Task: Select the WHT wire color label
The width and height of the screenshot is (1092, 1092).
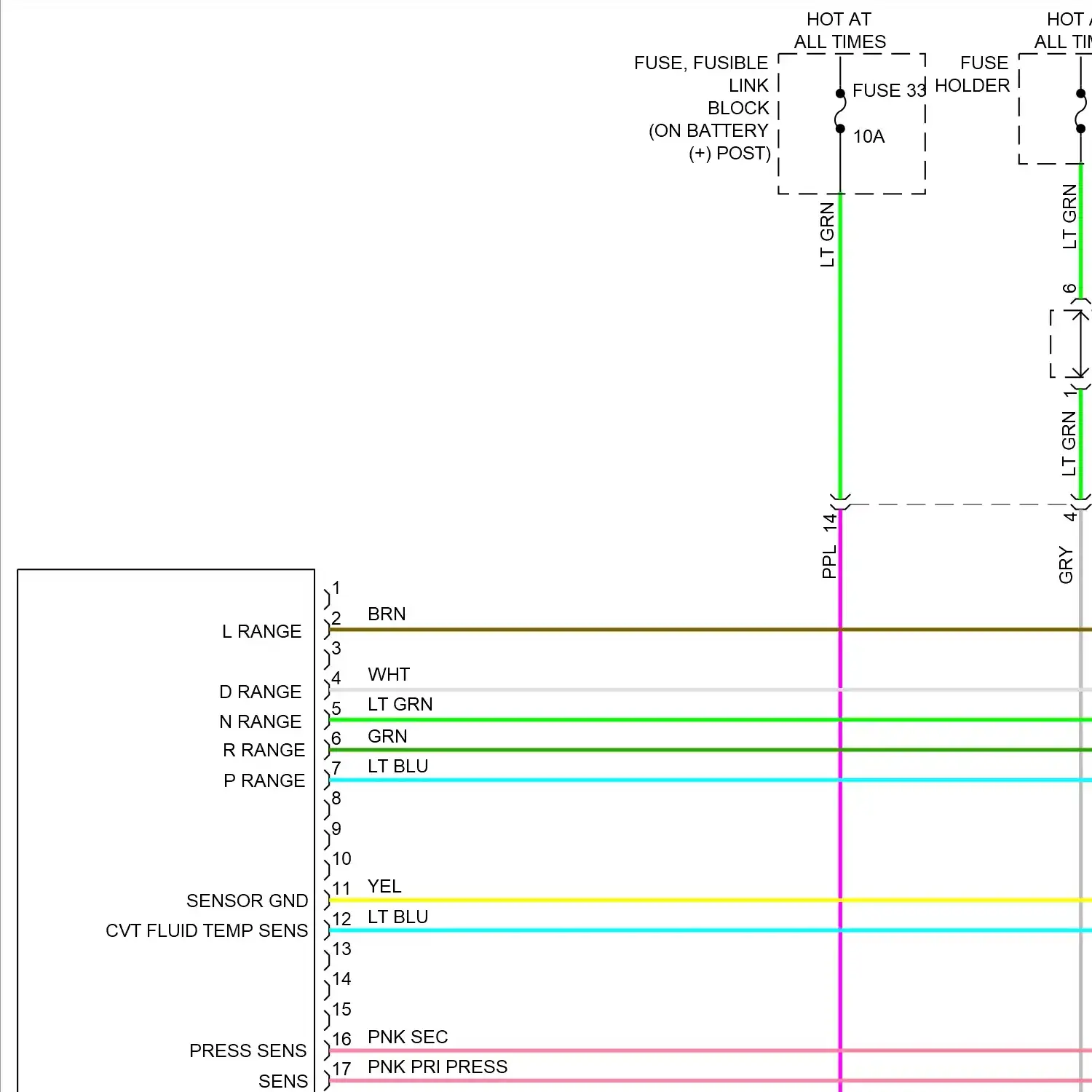Action: pos(389,674)
